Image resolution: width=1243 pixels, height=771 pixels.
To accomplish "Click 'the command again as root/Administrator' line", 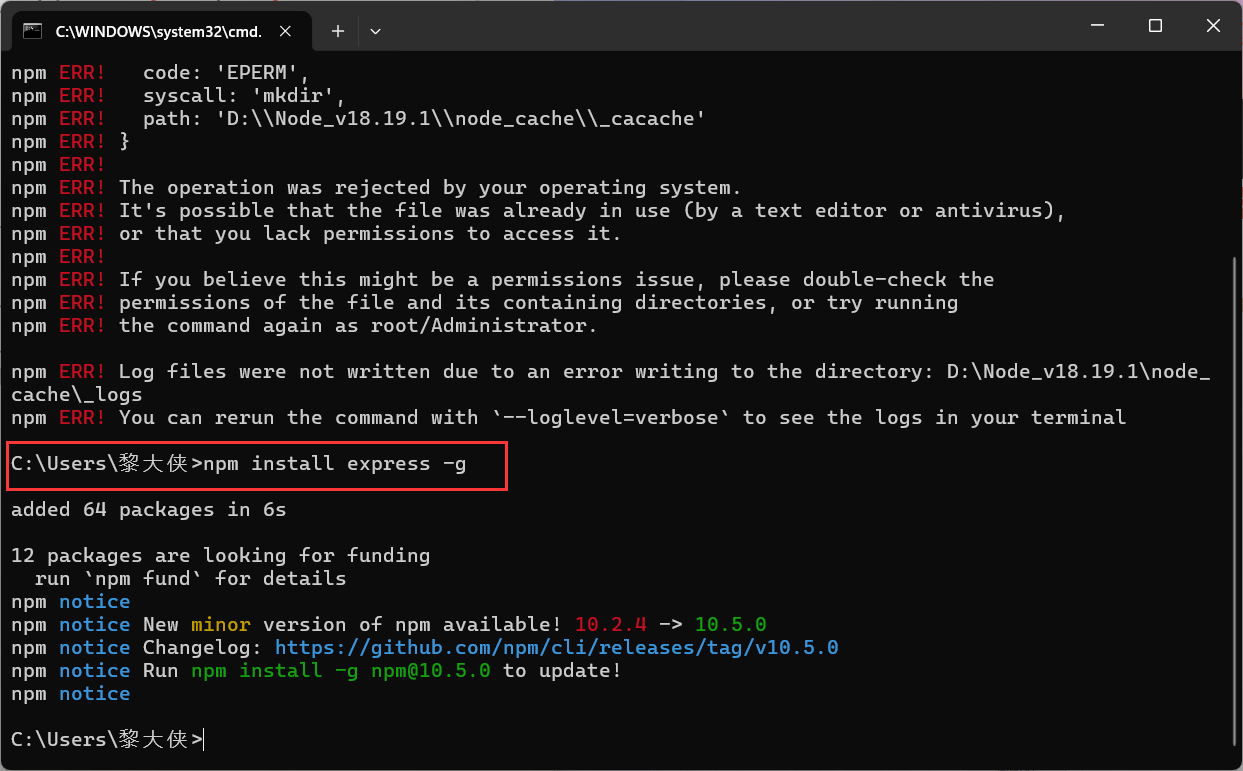I will [304, 326].
